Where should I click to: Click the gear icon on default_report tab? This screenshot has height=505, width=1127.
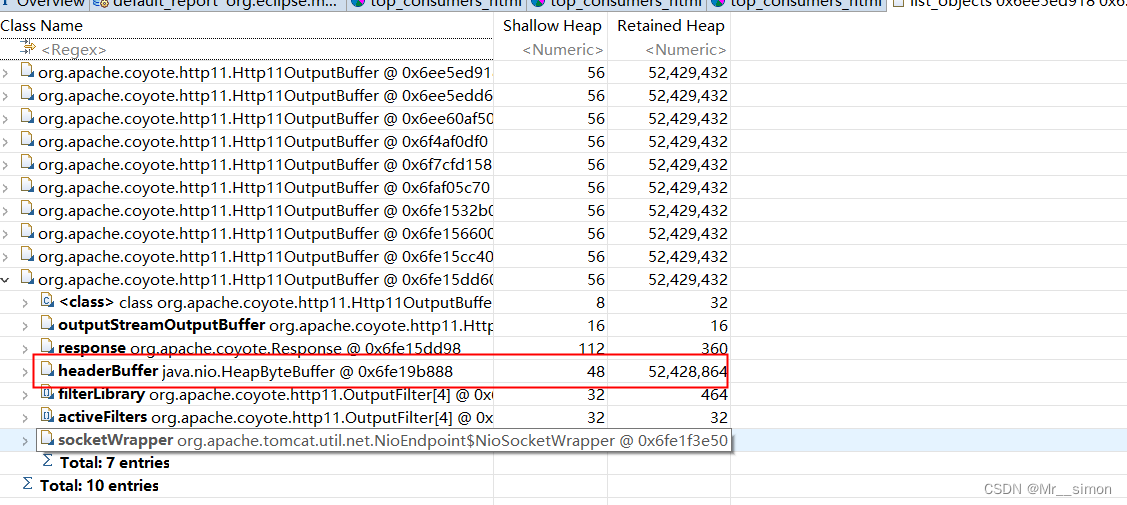(x=101, y=4)
